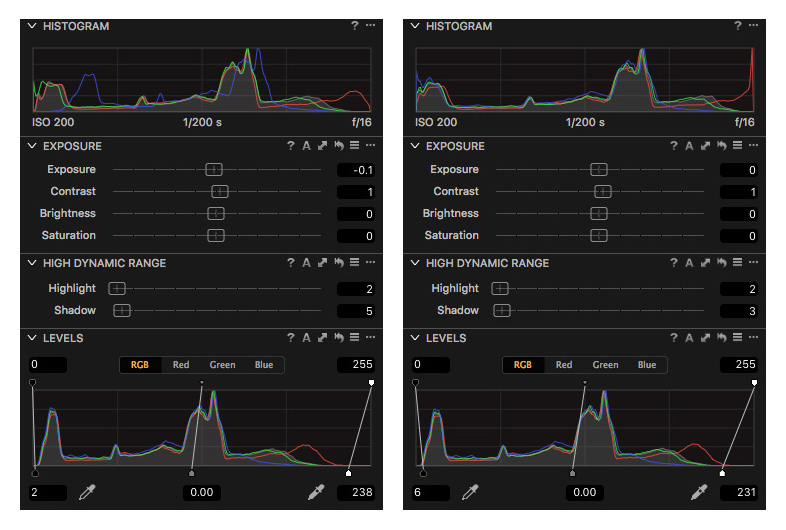This screenshot has height=530, width=786.
Task: Collapse the Levels section in right panel
Action: point(415,338)
